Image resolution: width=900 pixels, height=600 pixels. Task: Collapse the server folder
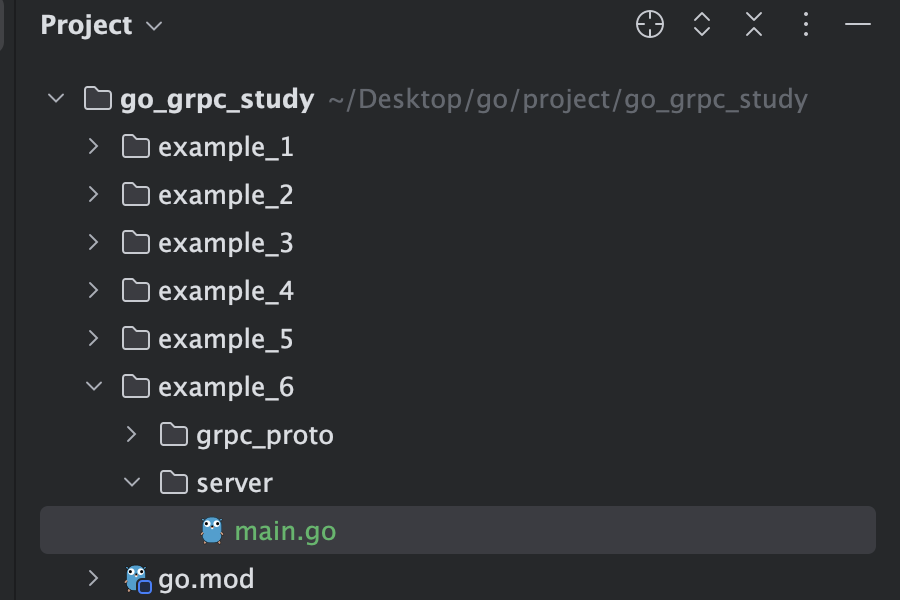pyautogui.click(x=131, y=482)
